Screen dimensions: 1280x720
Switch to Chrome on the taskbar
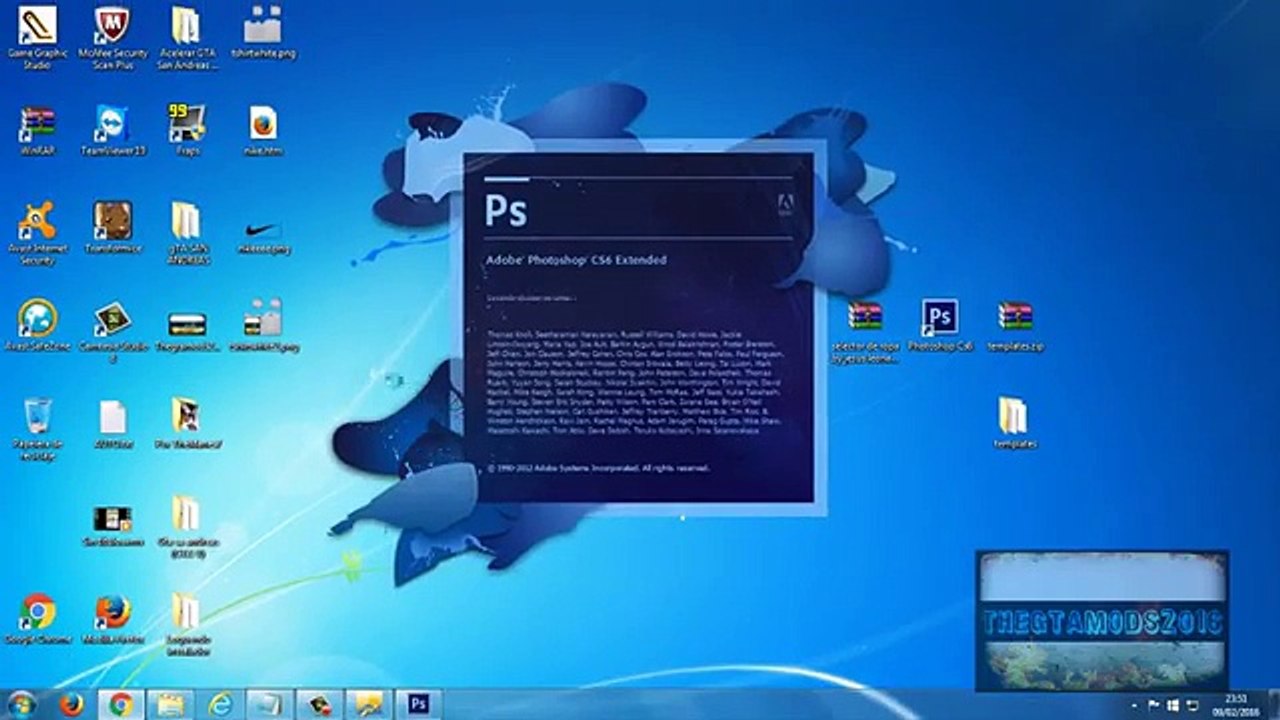click(121, 704)
